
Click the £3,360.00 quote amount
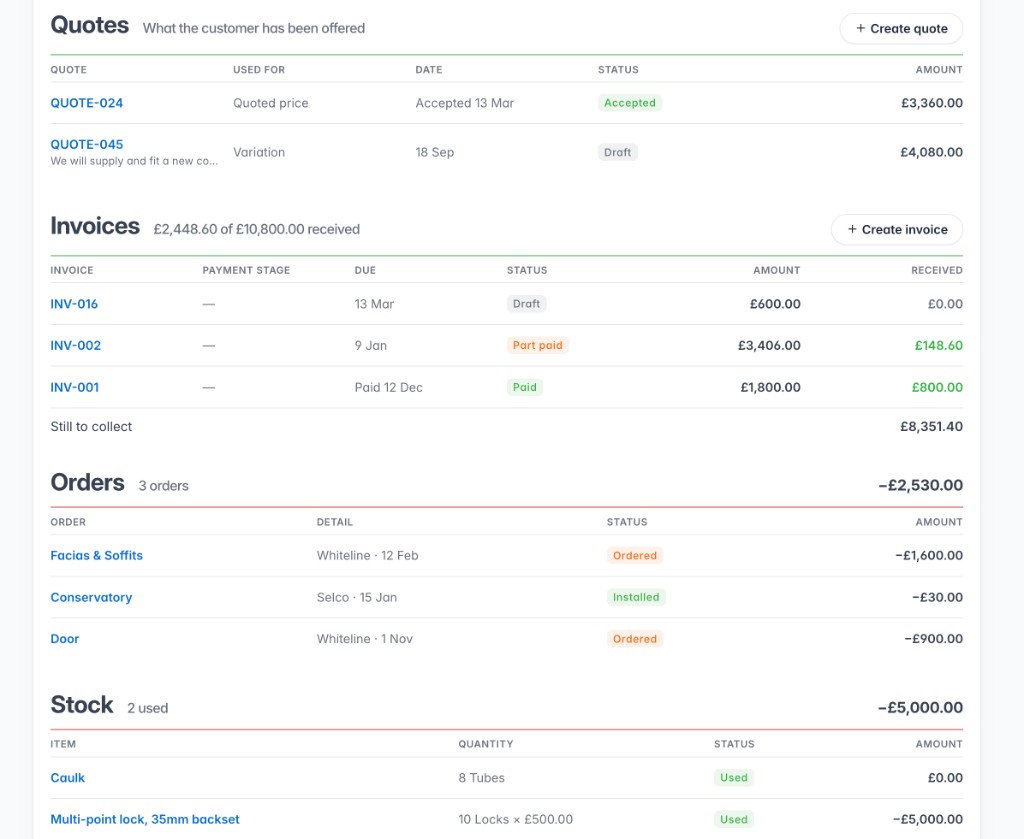click(931, 103)
